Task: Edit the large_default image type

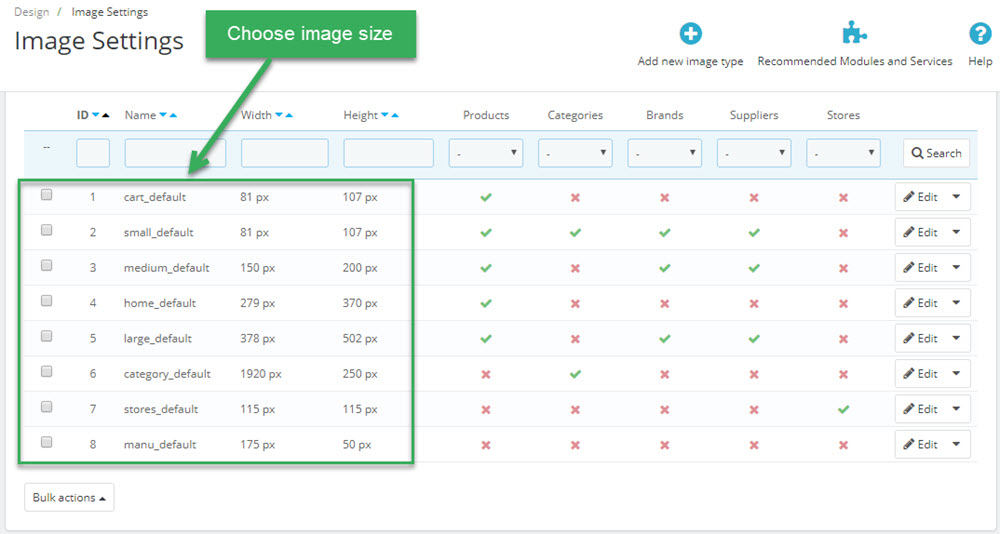Action: point(921,339)
